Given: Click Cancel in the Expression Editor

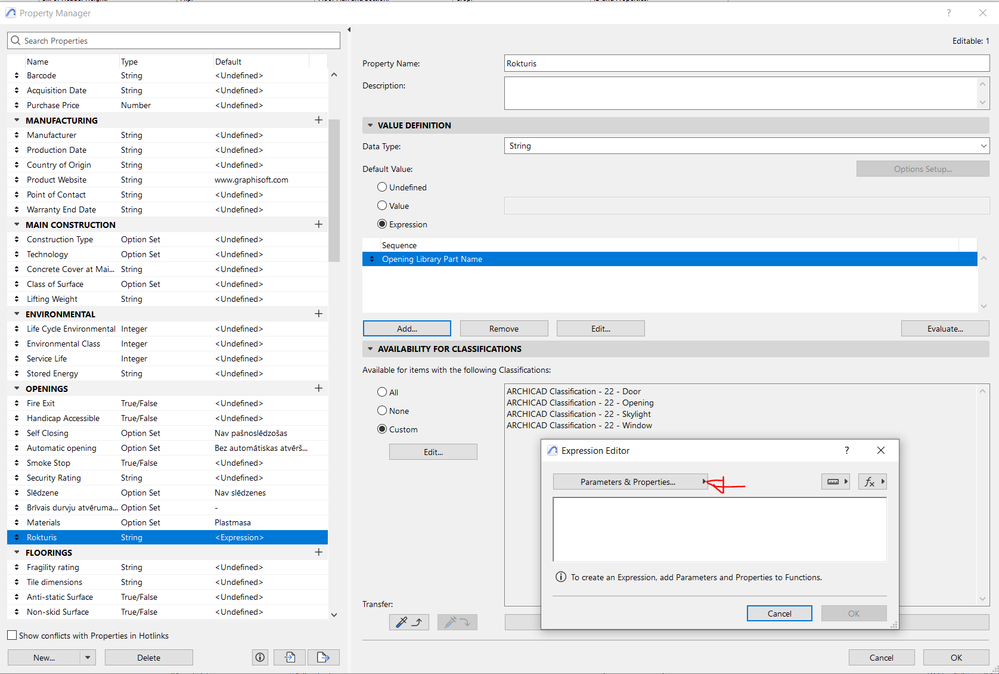Looking at the screenshot, I should pyautogui.click(x=779, y=613).
